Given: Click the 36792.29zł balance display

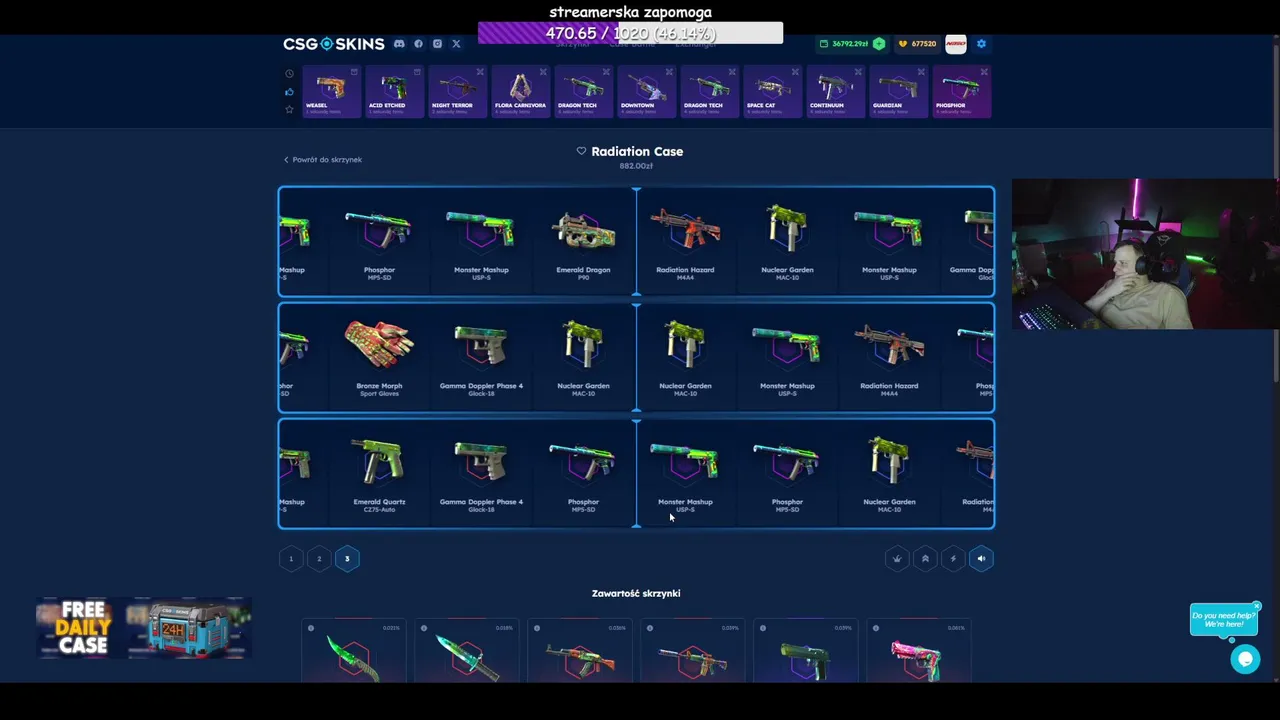Looking at the screenshot, I should click(845, 44).
